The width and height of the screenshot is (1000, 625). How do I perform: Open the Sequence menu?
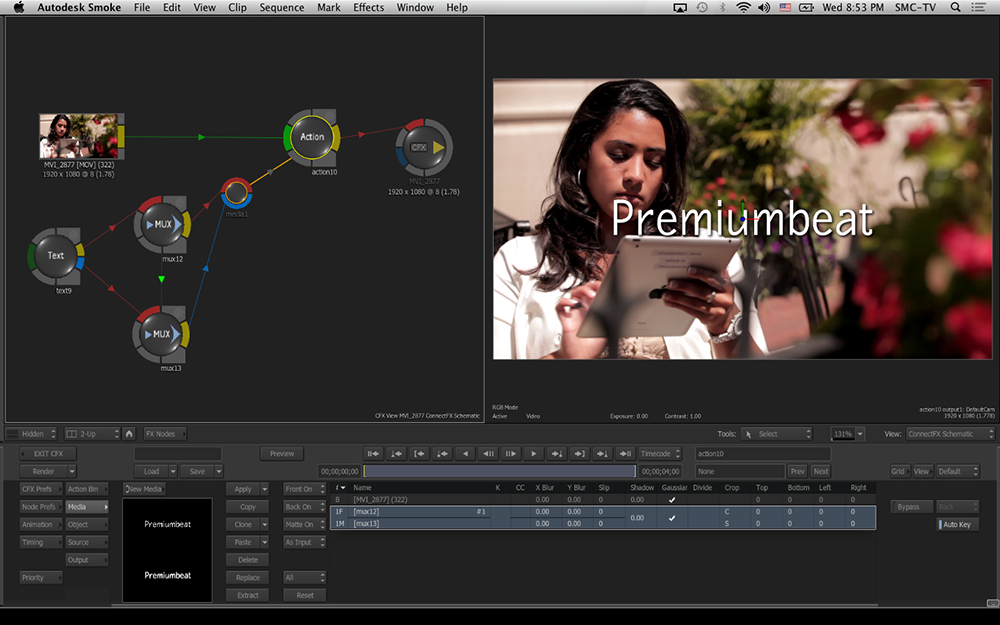[x=282, y=8]
